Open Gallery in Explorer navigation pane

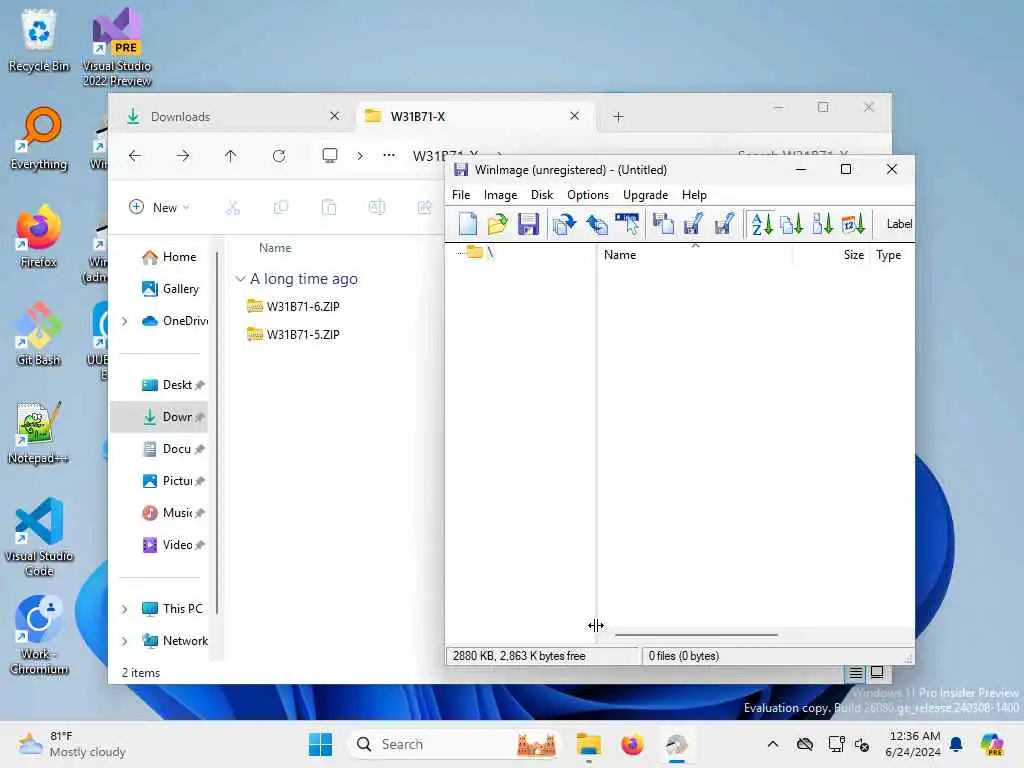170,289
